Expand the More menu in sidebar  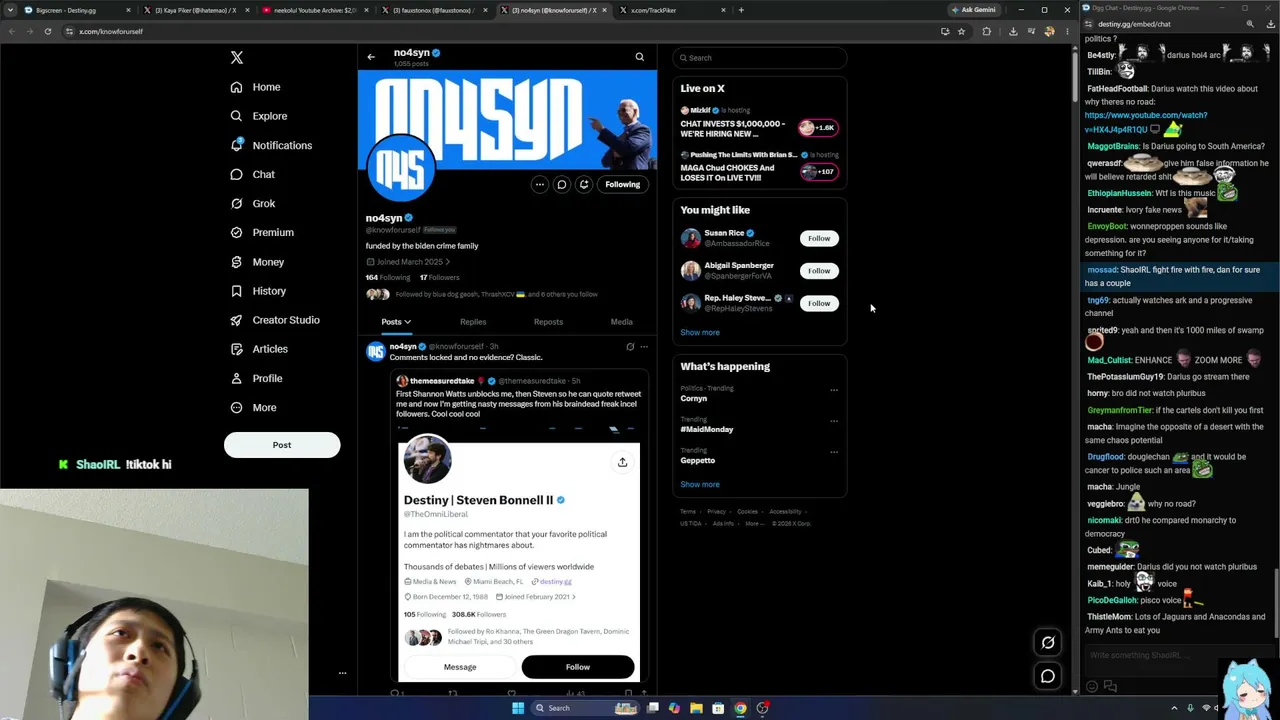point(253,407)
